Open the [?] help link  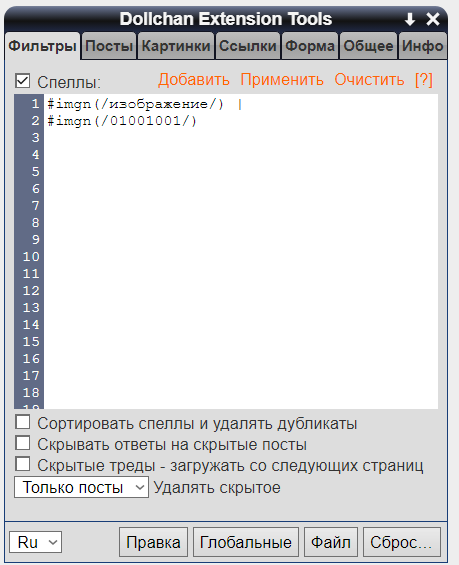coord(424,79)
